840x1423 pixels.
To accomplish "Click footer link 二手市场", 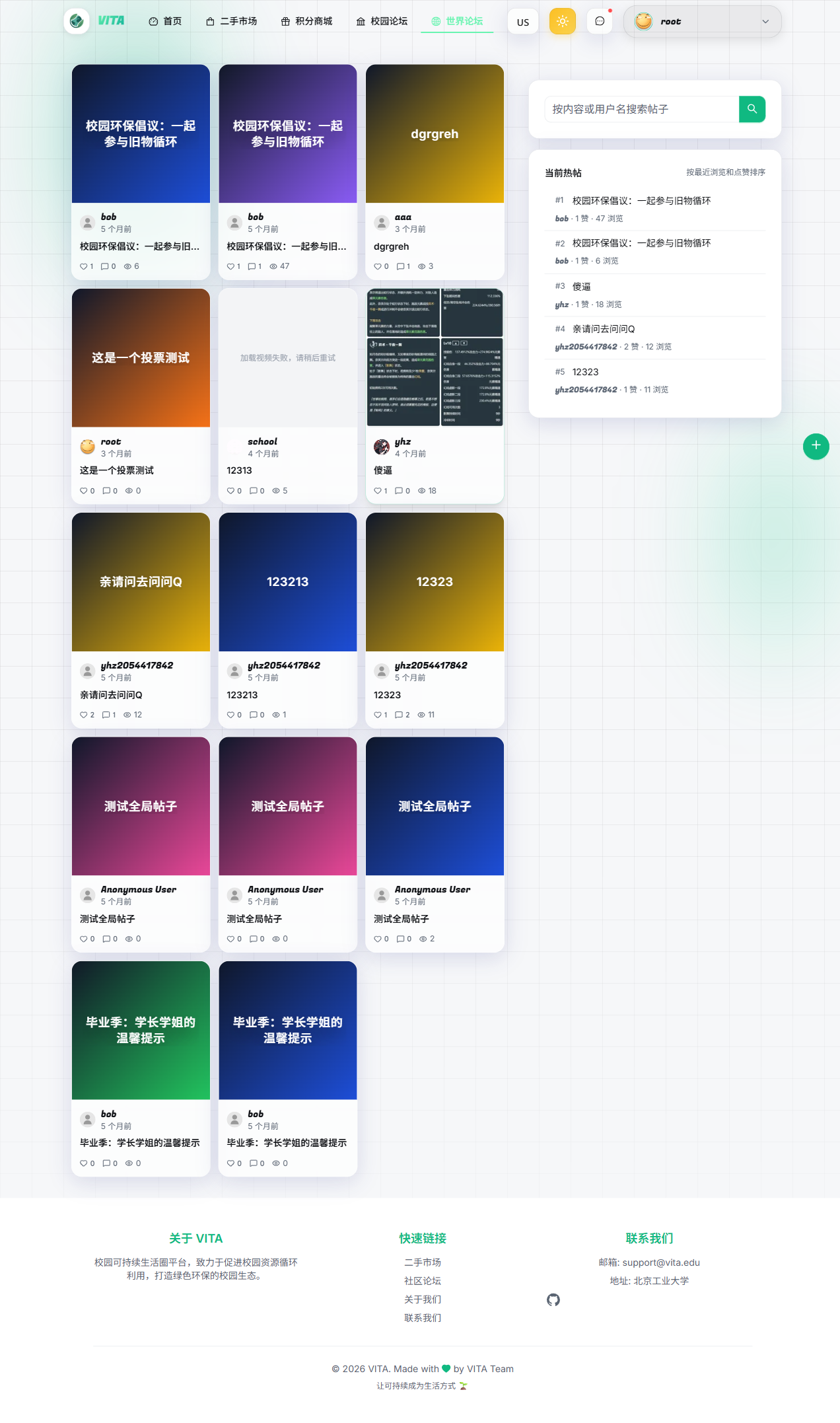I will tap(423, 1262).
